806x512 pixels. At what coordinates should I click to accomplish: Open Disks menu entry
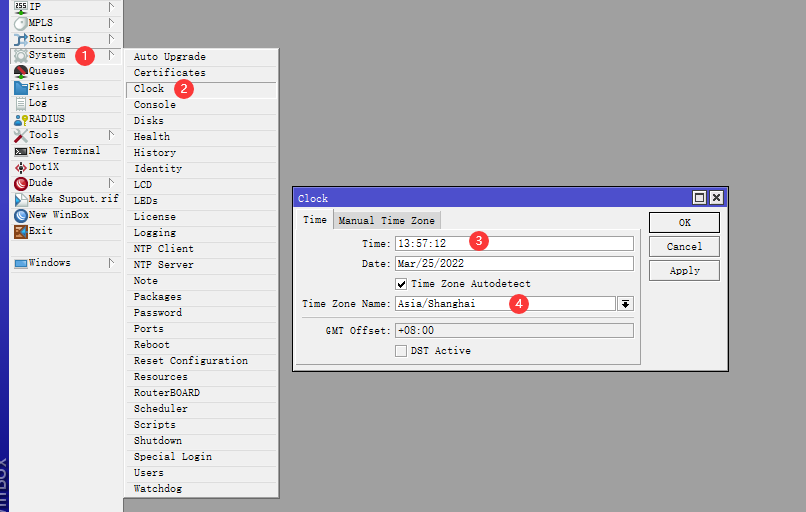(201, 121)
